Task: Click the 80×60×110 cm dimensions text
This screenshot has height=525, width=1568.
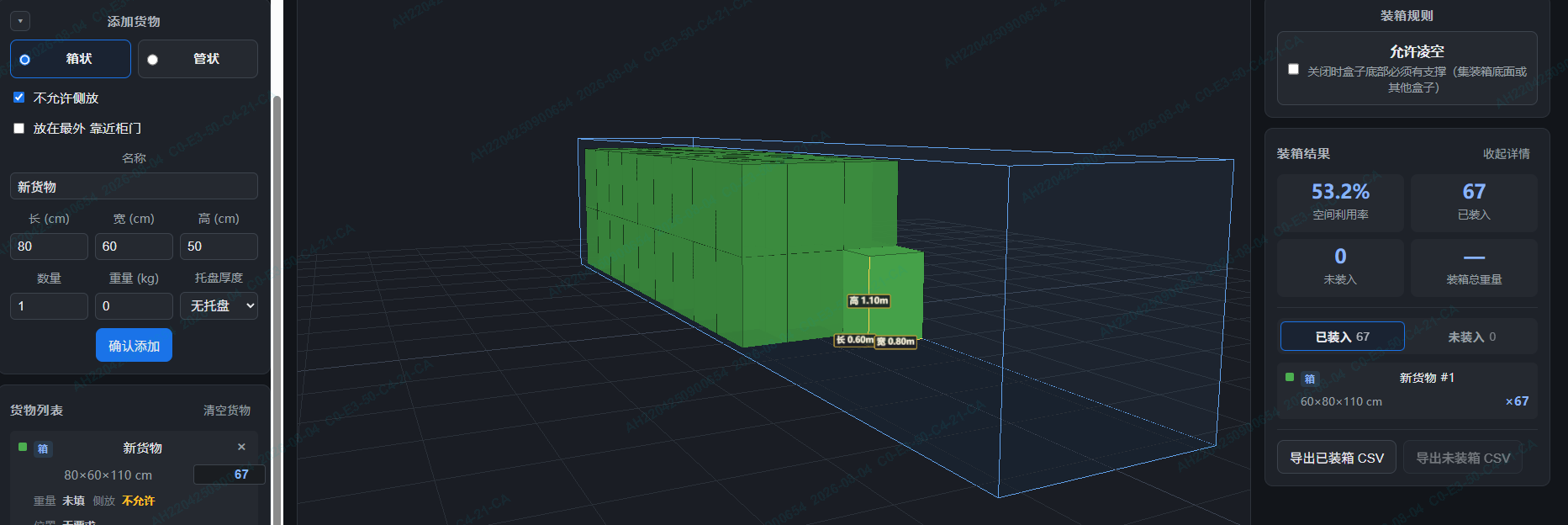Action: coord(108,475)
